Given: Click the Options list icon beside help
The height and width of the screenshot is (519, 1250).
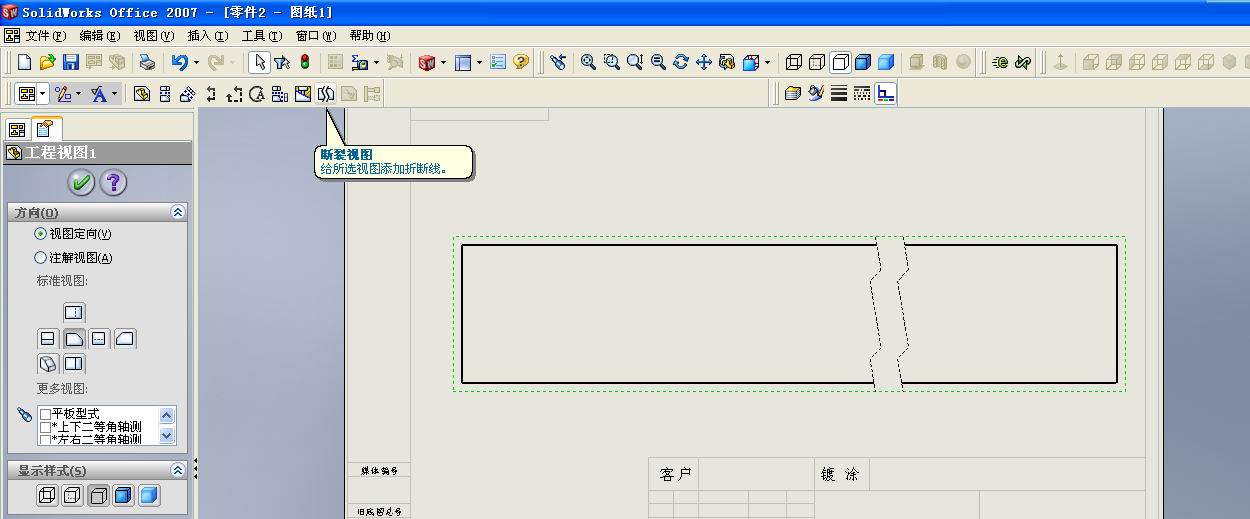Looking at the screenshot, I should click(x=498, y=62).
